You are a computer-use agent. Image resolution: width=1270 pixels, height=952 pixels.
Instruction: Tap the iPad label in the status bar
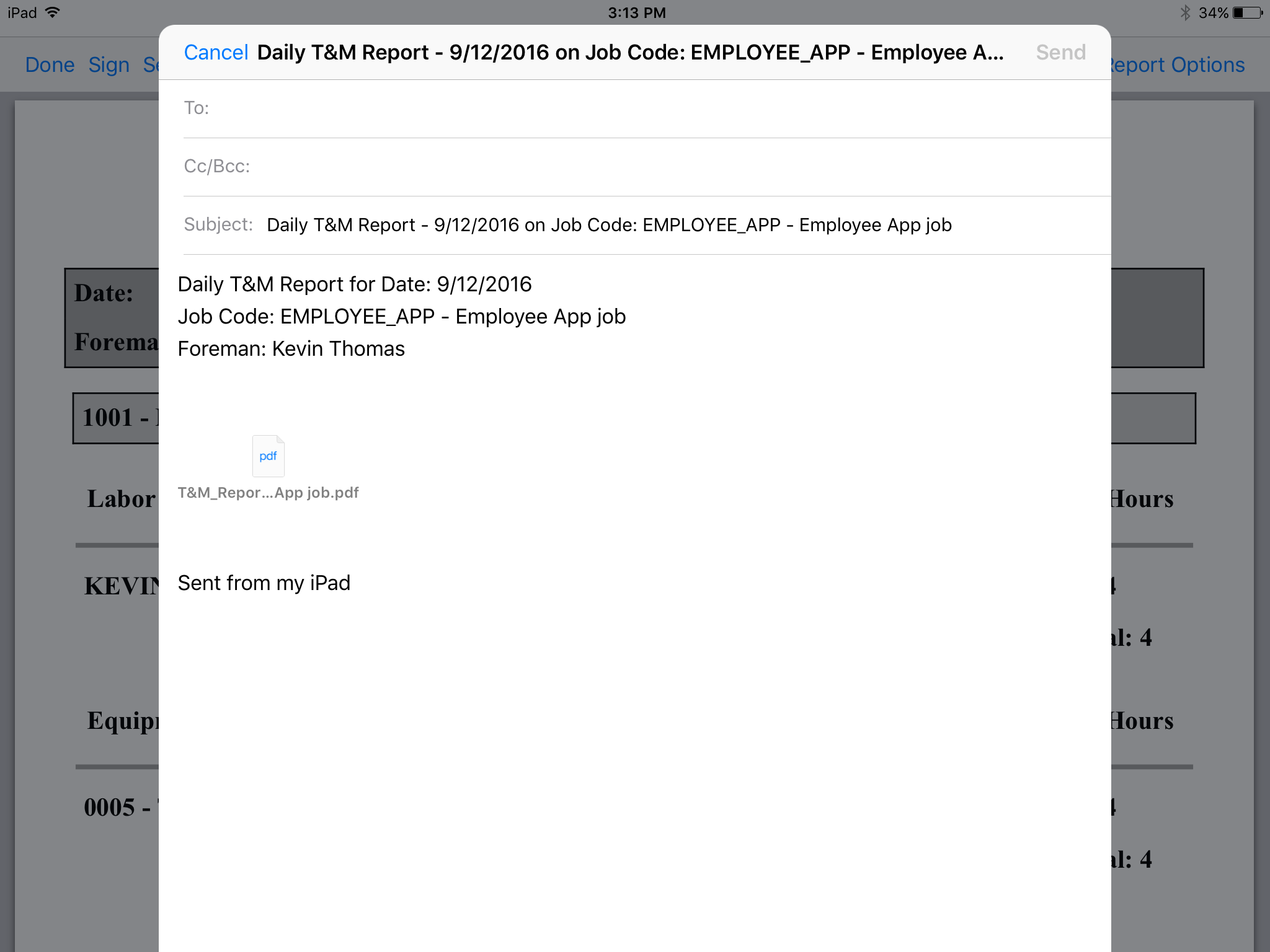coord(20,11)
